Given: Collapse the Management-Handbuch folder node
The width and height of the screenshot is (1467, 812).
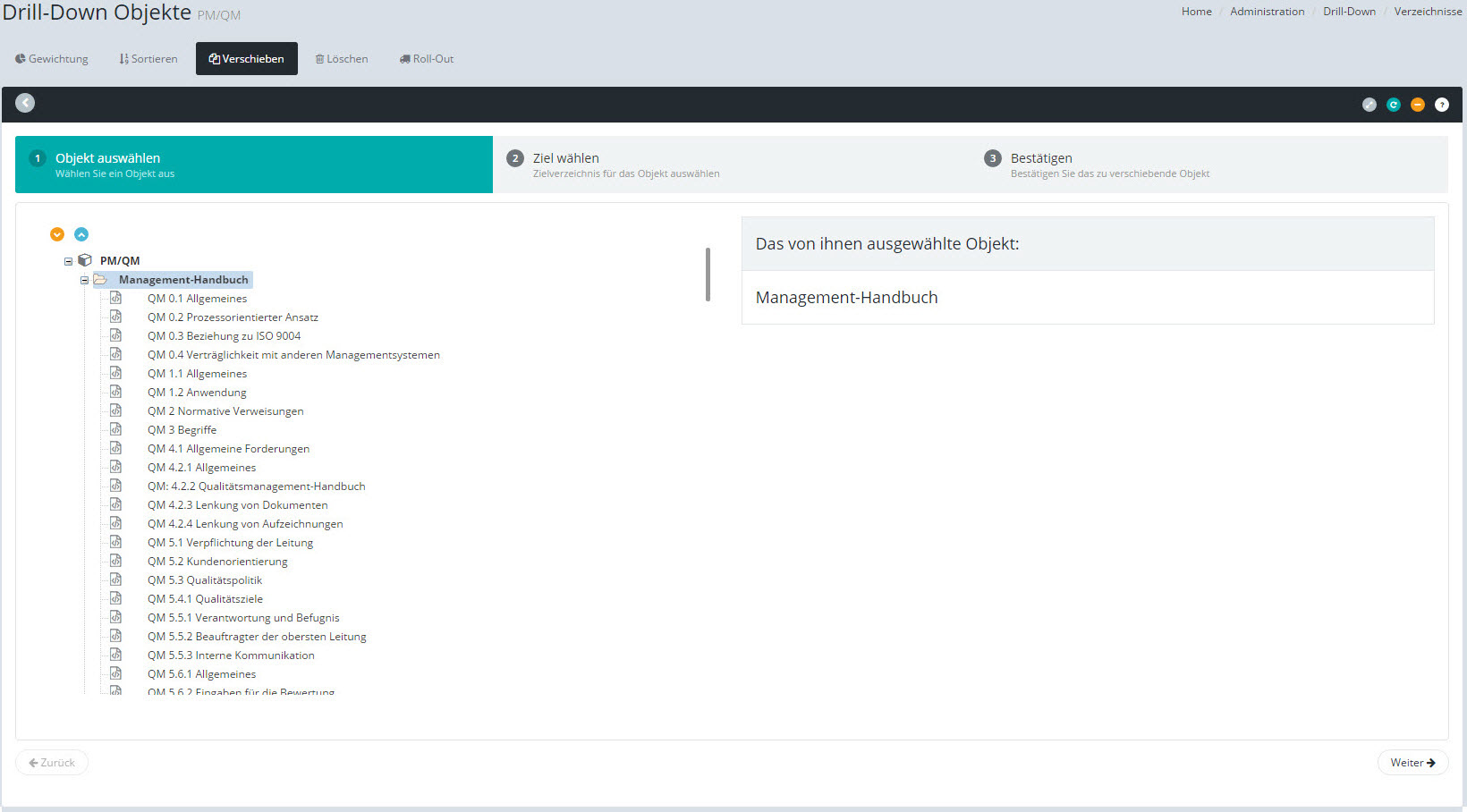Looking at the screenshot, I should click(85, 280).
